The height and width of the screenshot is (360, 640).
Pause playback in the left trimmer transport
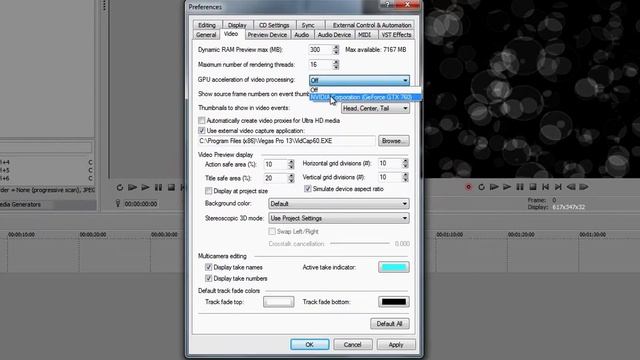coord(158,188)
